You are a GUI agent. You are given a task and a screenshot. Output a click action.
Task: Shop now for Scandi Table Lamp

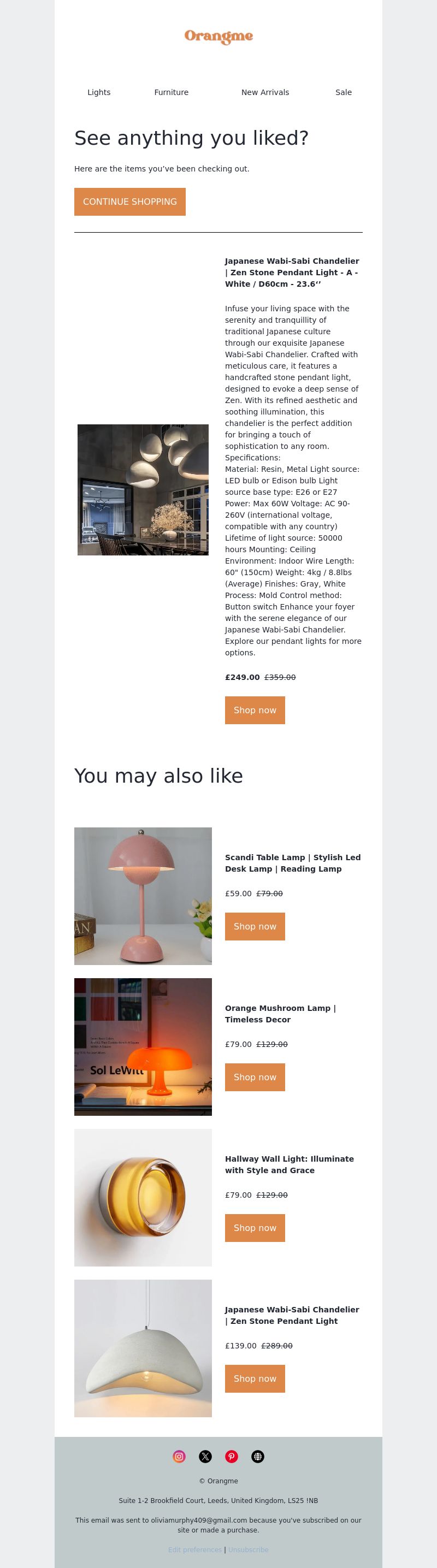pos(255,926)
